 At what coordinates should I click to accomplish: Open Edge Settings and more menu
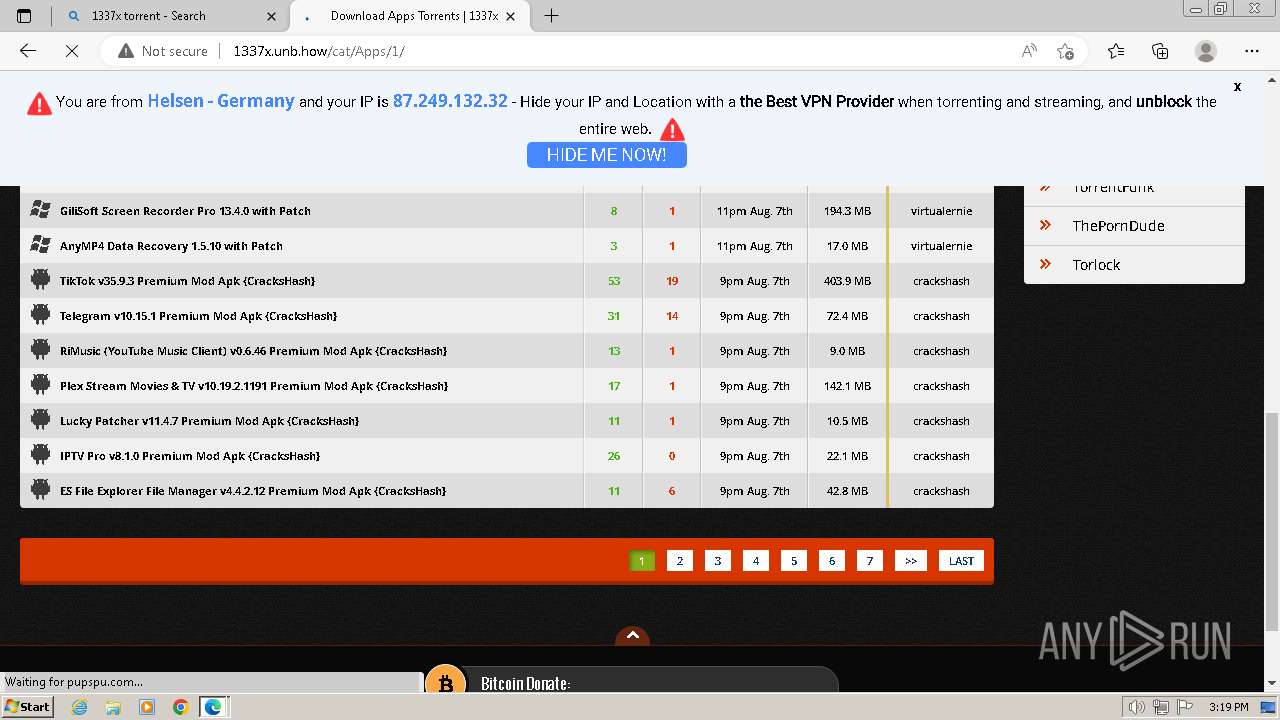click(x=1252, y=51)
